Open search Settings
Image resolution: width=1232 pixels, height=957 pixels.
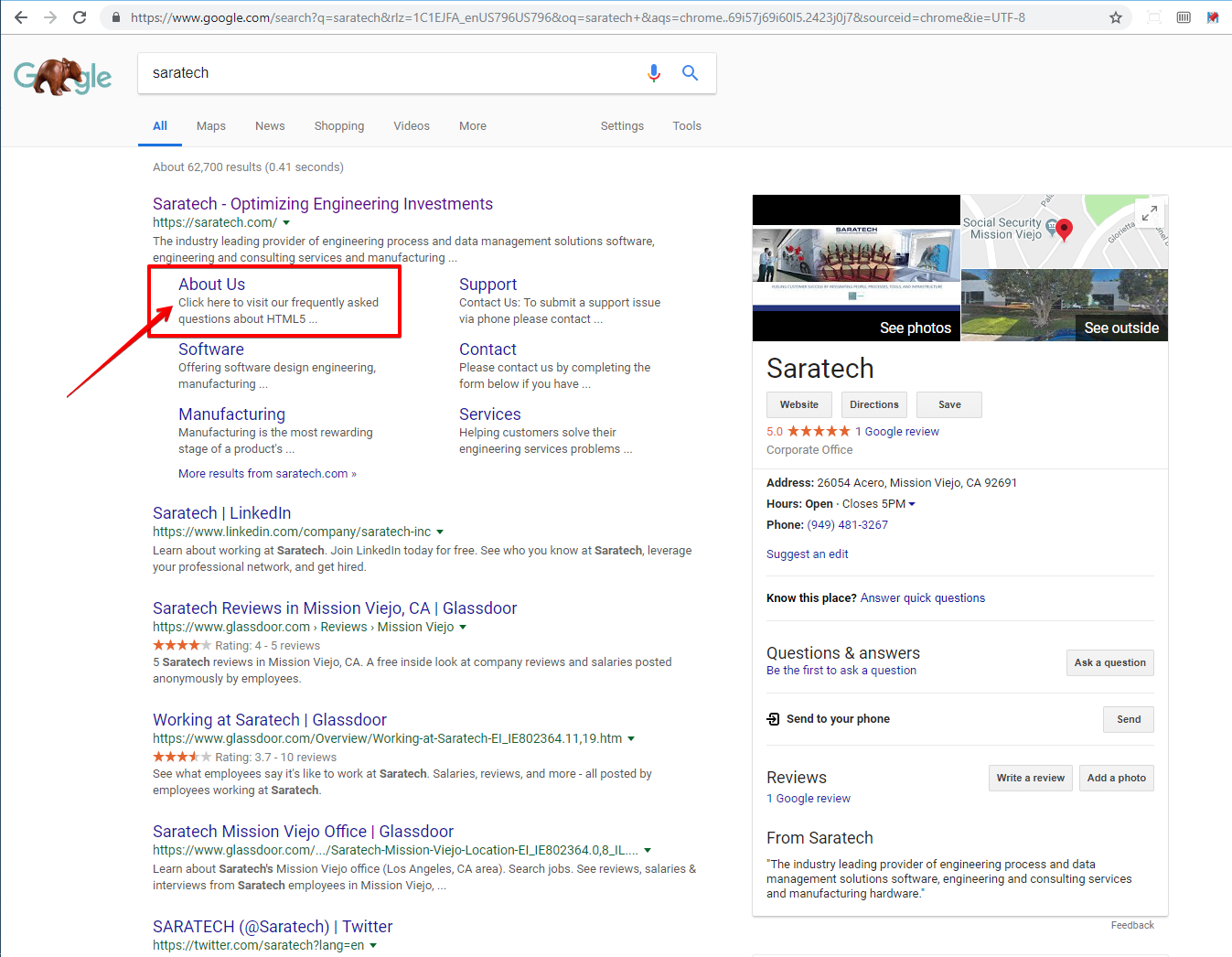[x=622, y=126]
